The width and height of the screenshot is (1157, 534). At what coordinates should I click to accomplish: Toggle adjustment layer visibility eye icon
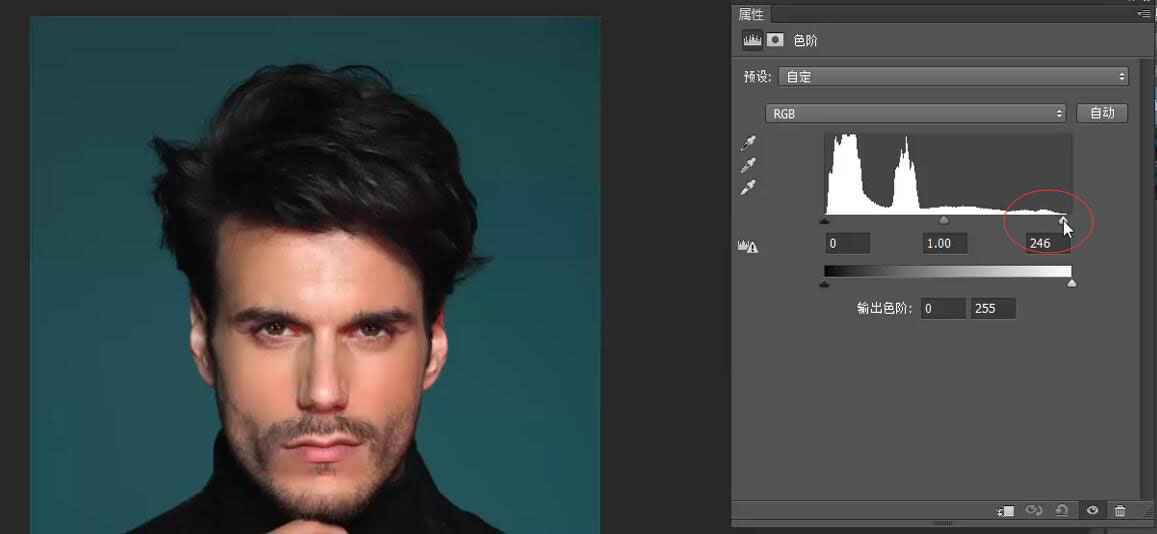coord(1092,510)
